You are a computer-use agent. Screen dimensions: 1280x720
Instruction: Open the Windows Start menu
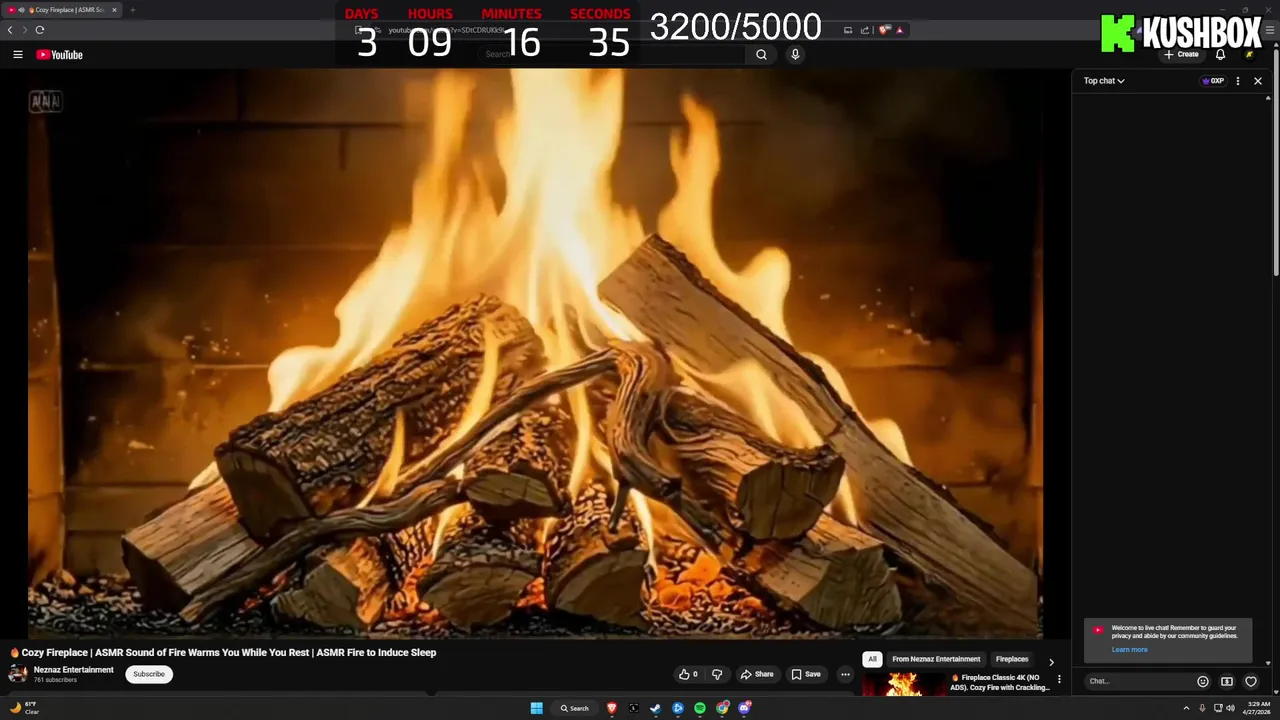tap(537, 708)
